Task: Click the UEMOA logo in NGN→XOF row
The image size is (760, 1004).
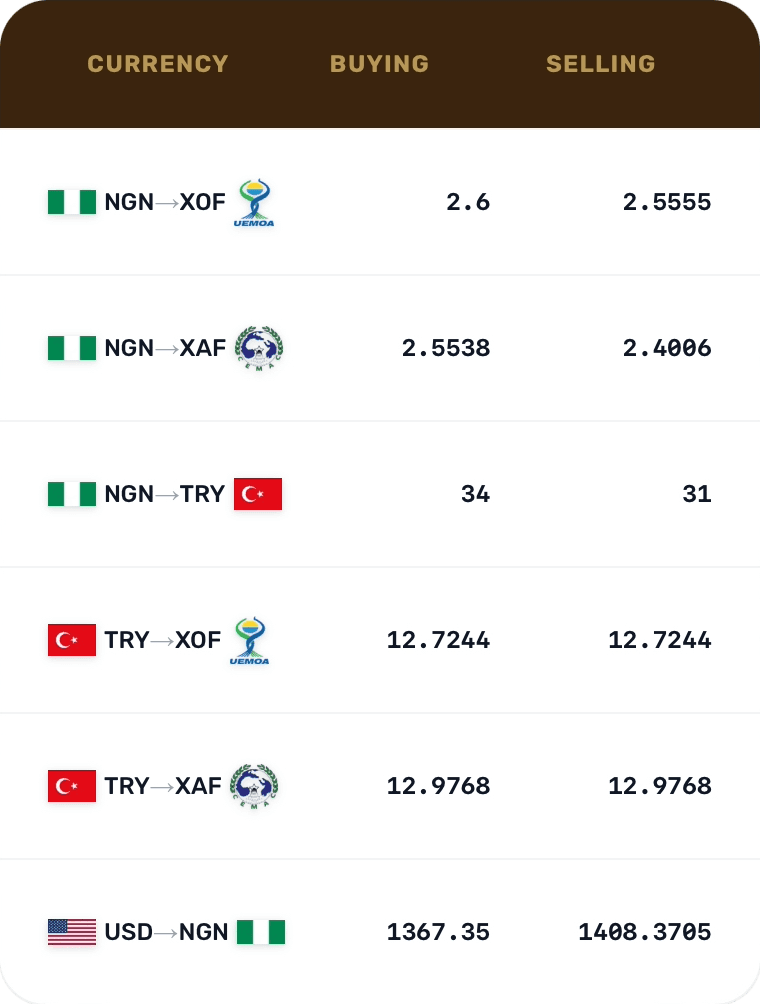Action: [x=254, y=203]
